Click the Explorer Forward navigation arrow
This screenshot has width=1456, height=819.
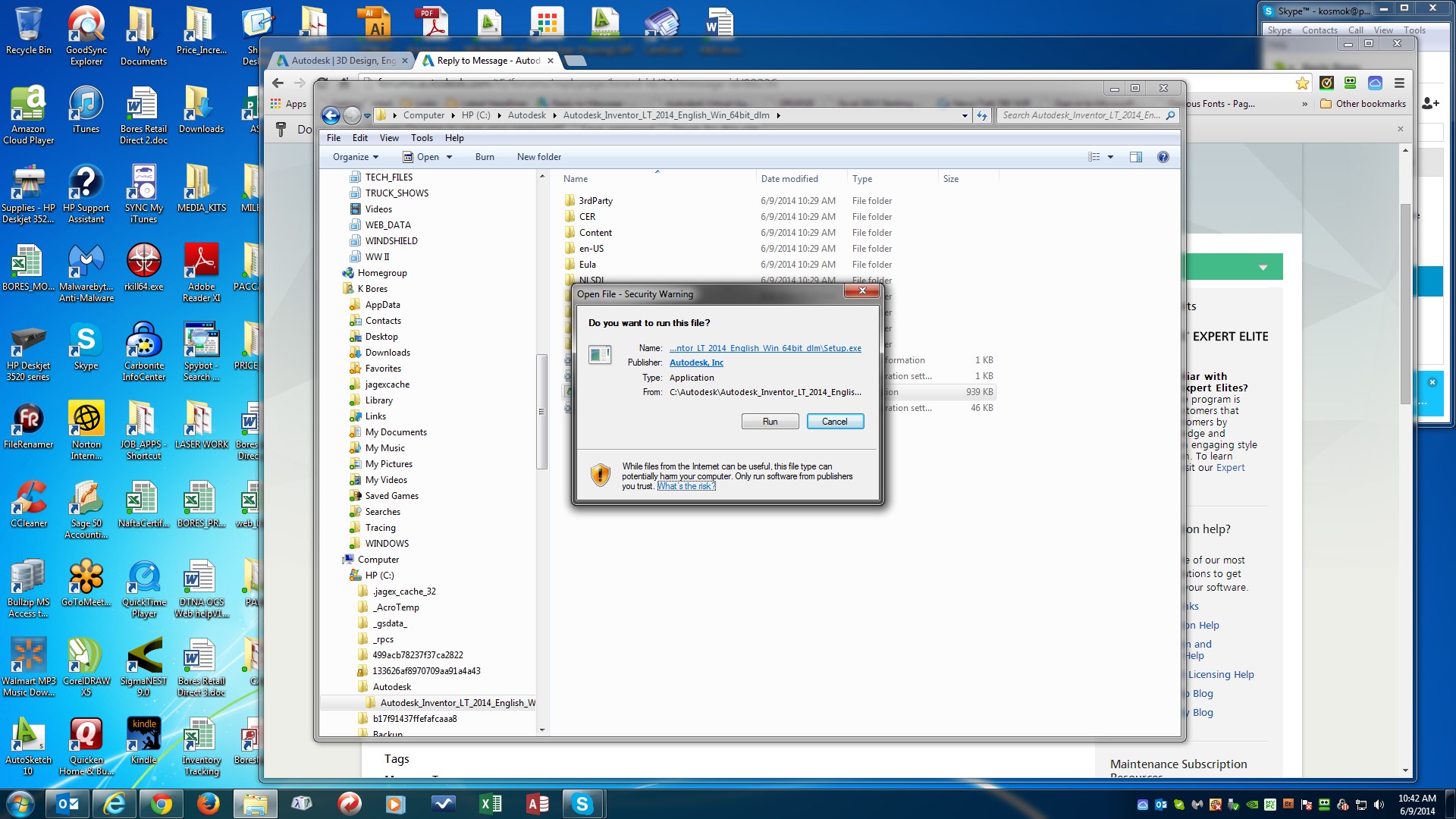(x=352, y=115)
